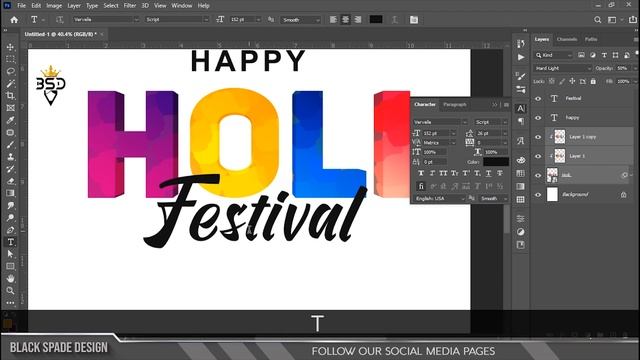Select the Rectangular Marquee tool
The height and width of the screenshot is (360, 640).
tap(11, 59)
